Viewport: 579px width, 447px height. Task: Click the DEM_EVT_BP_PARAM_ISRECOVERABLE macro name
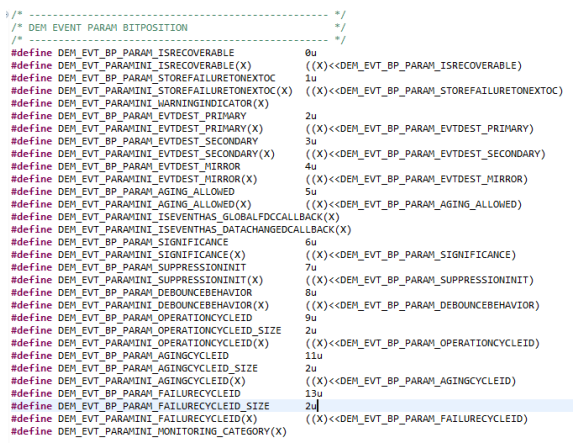[x=146, y=53]
